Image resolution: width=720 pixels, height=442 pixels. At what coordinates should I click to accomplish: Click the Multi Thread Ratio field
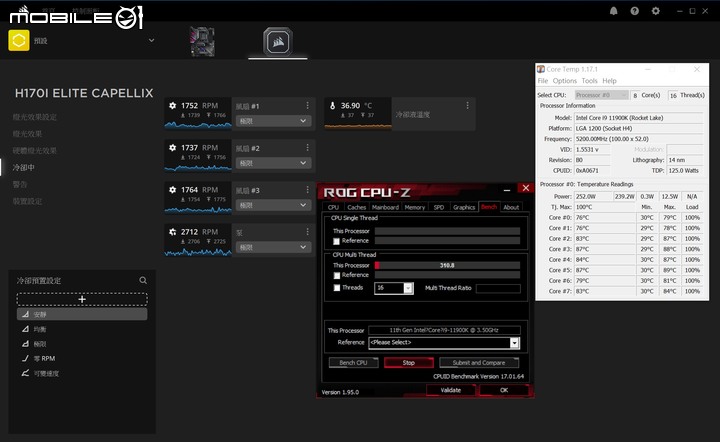tap(498, 288)
